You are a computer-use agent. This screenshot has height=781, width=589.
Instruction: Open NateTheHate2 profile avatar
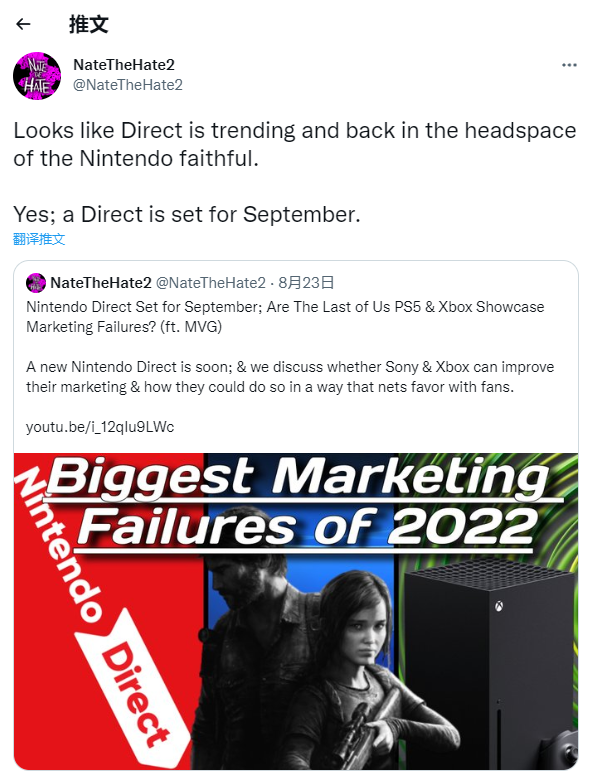(37, 76)
